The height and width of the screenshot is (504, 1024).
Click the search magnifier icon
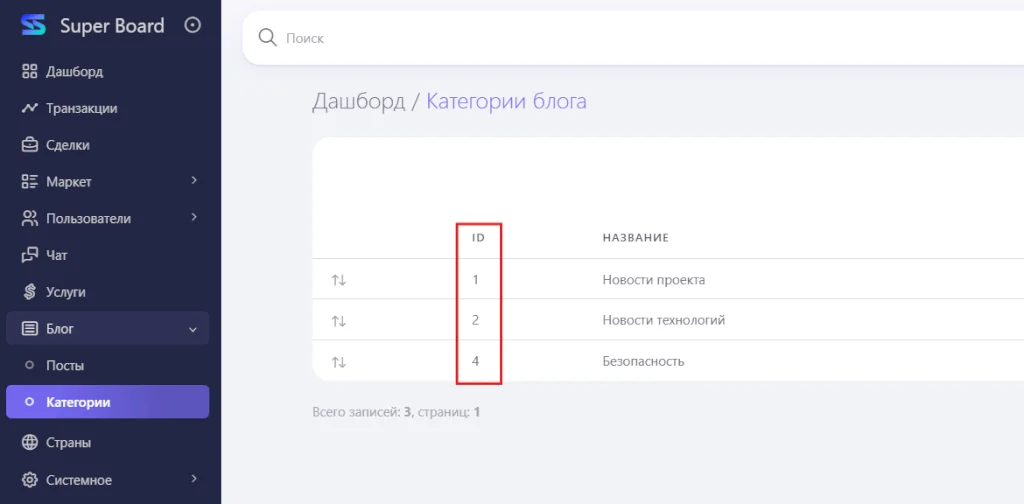(267, 38)
